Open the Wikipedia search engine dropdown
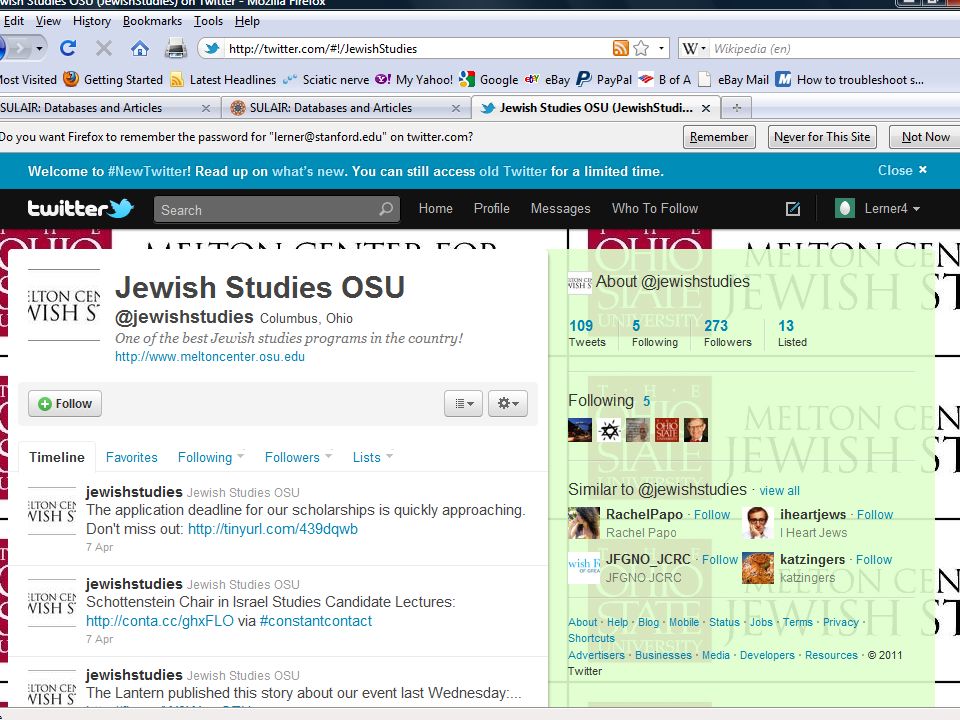The width and height of the screenshot is (960, 720). (x=703, y=48)
